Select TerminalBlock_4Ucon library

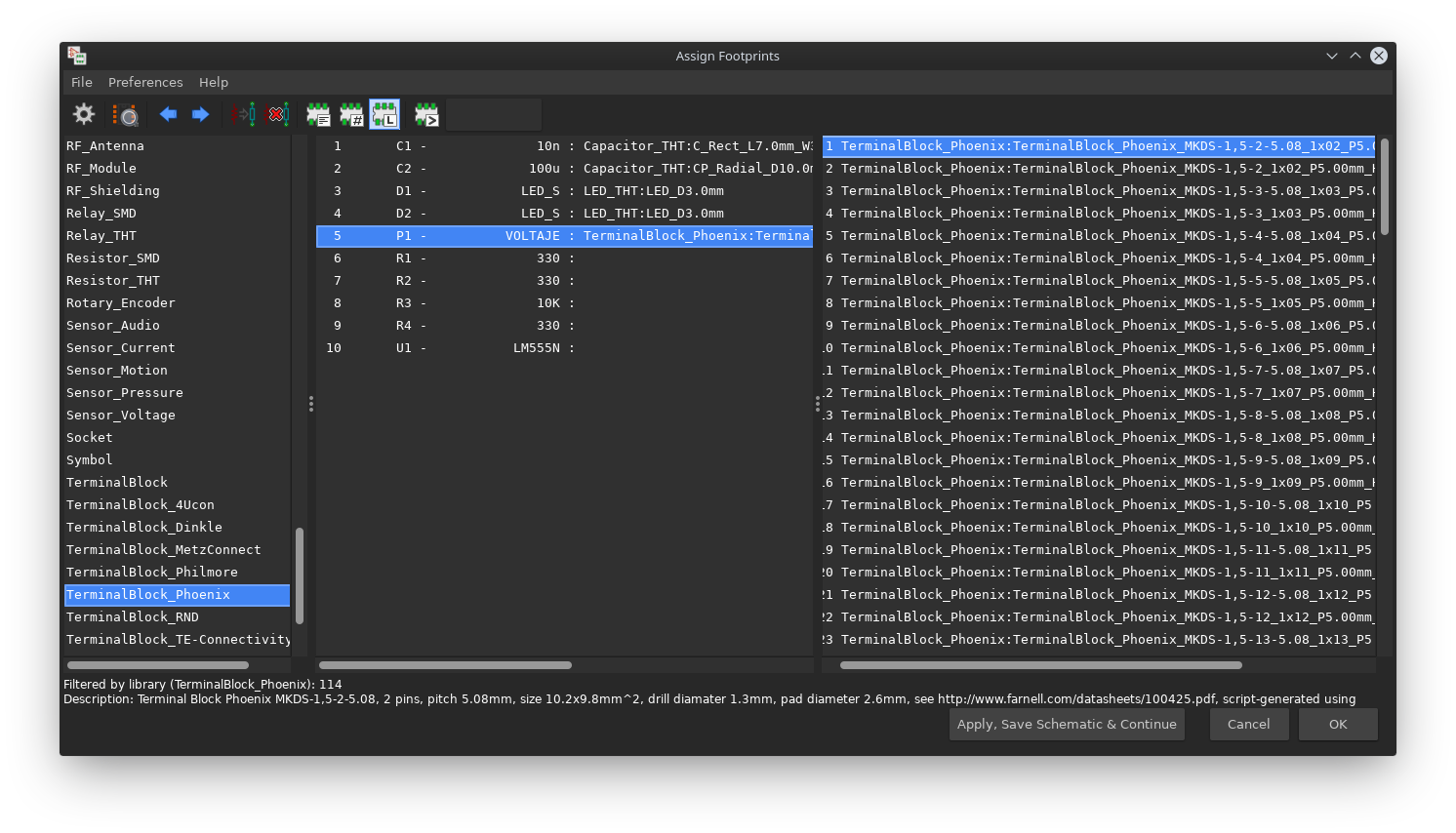[x=178, y=505]
